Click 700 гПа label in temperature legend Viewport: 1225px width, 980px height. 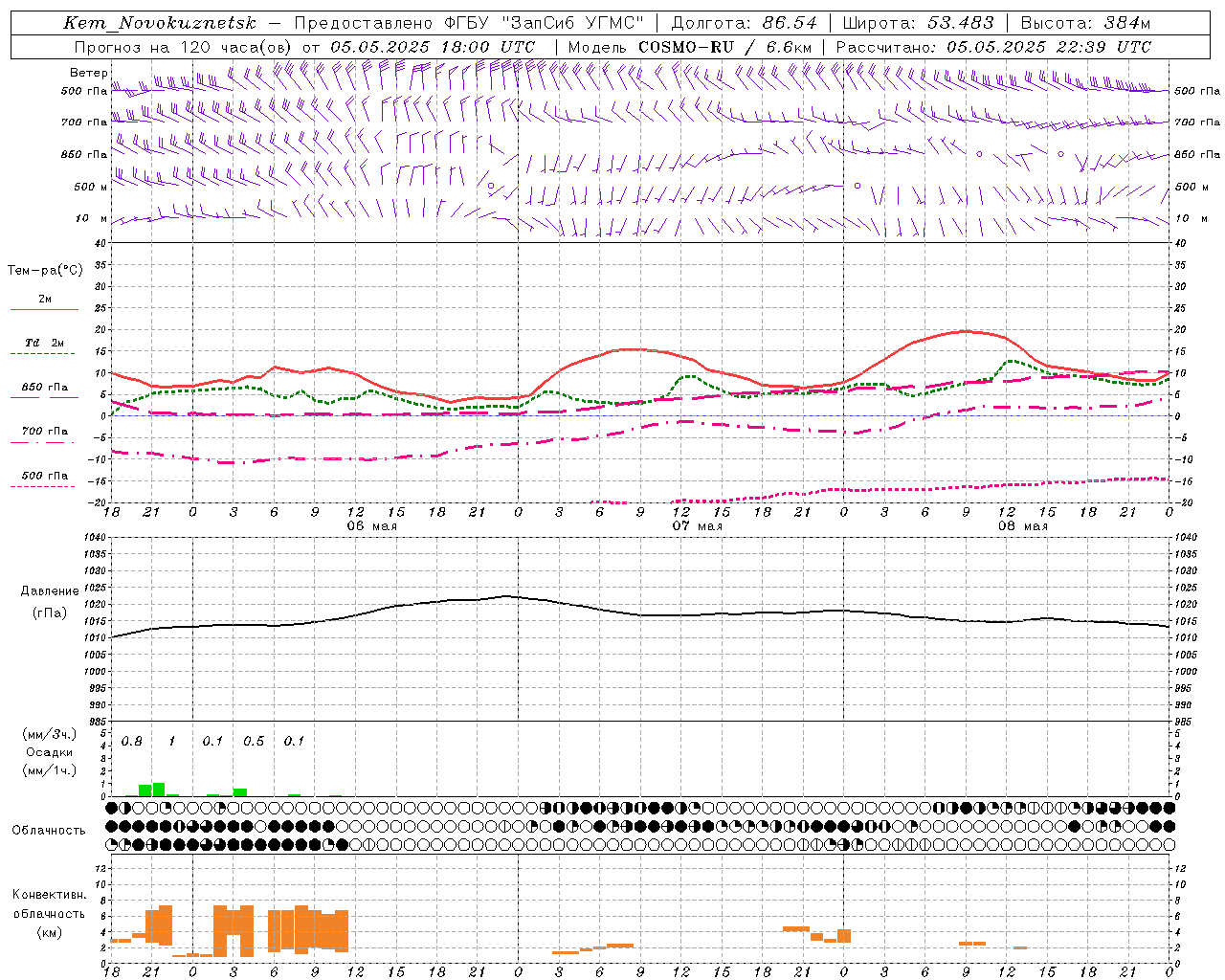45,432
